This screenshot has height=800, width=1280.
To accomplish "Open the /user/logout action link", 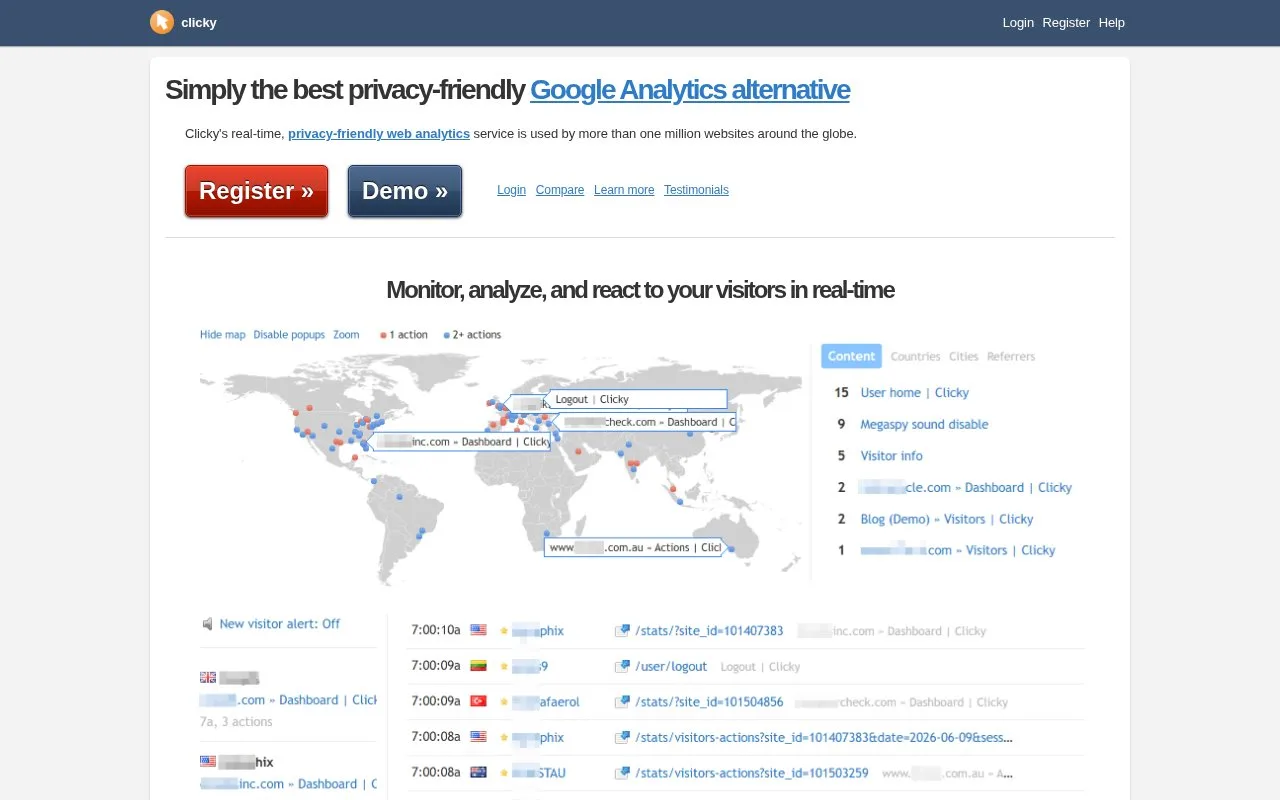I will [x=671, y=667].
